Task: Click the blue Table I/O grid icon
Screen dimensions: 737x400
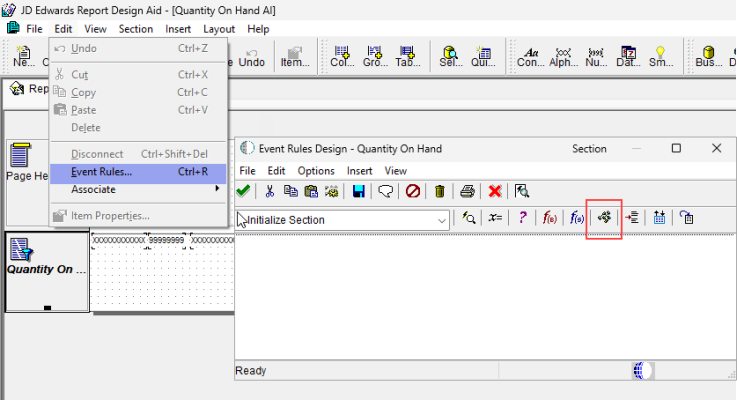Action: pyautogui.click(x=659, y=218)
